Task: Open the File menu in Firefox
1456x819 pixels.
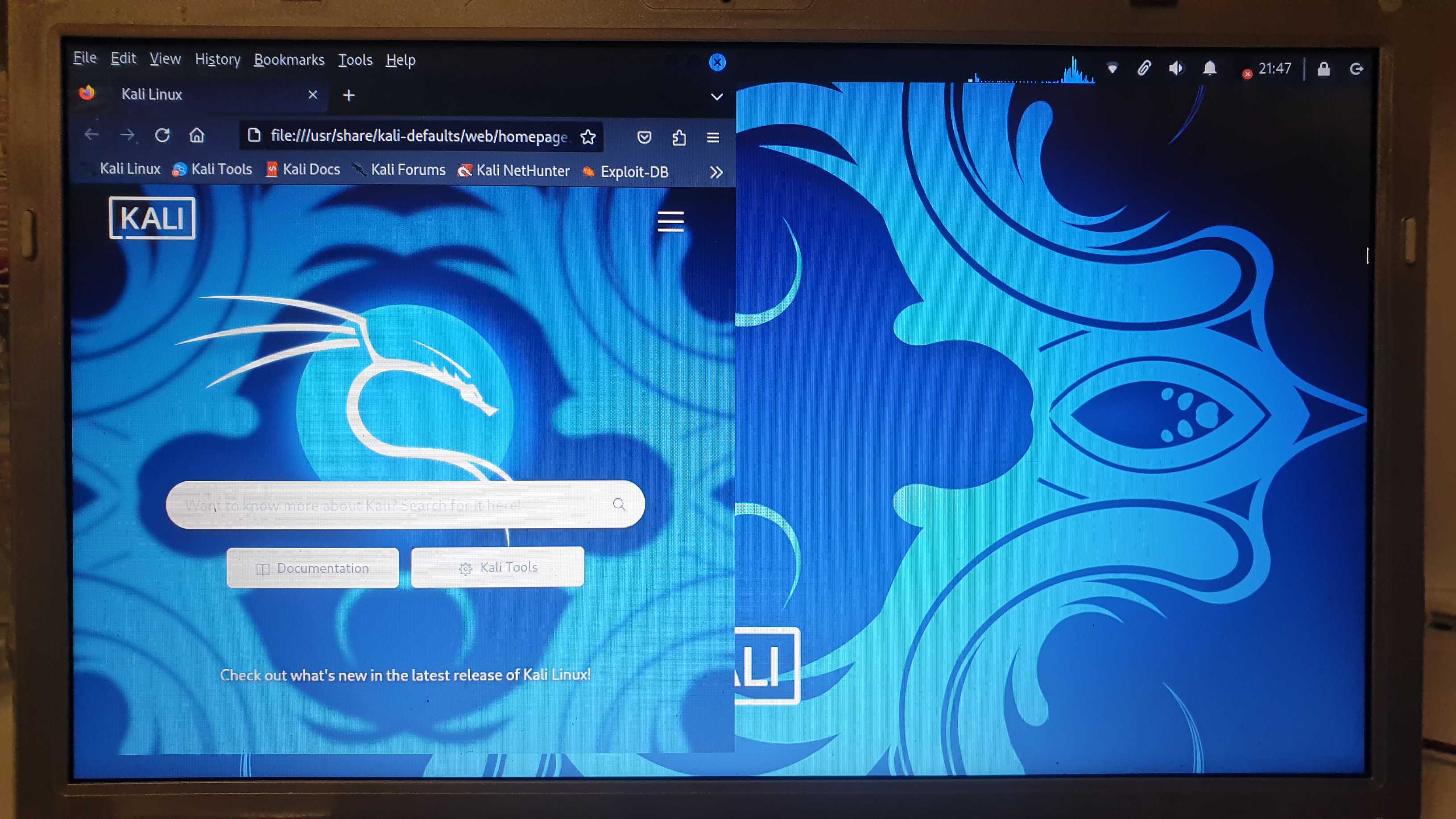Action: tap(85, 58)
